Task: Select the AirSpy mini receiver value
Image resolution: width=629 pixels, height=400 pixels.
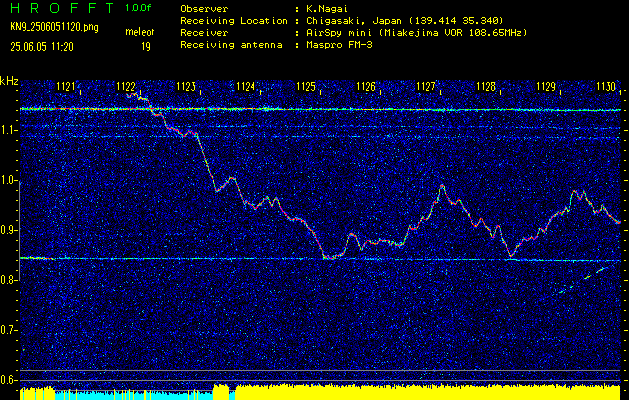Action: pos(416,33)
